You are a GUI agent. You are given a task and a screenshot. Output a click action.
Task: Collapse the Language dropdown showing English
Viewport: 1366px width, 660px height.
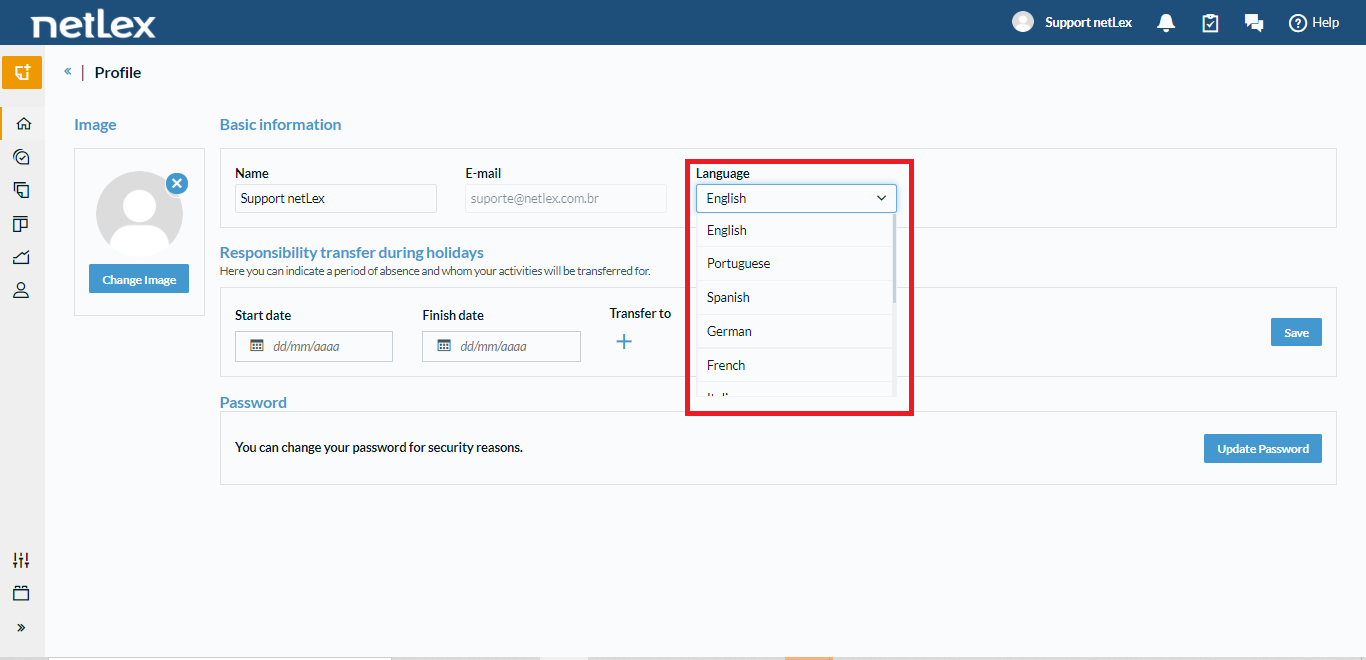796,198
